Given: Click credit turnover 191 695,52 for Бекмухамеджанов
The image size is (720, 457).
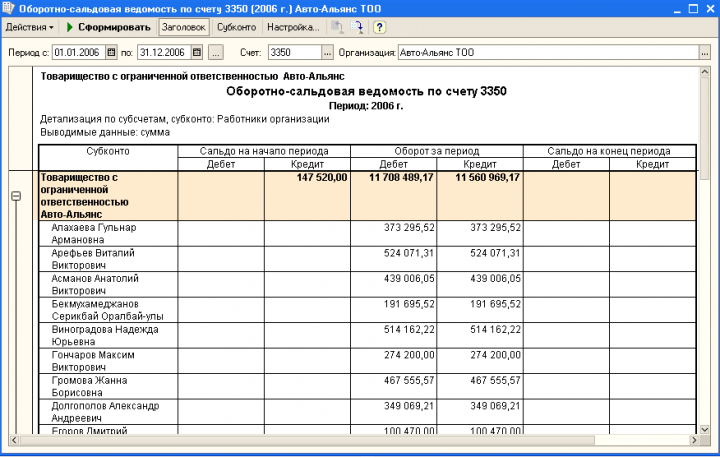Looking at the screenshot, I should click(495, 304).
